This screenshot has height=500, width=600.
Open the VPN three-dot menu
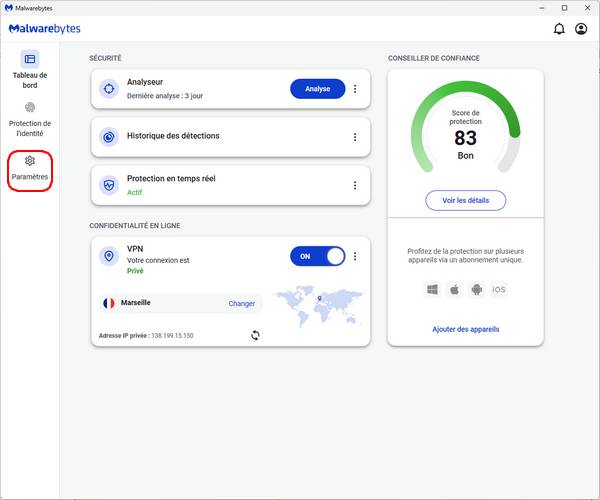(355, 256)
